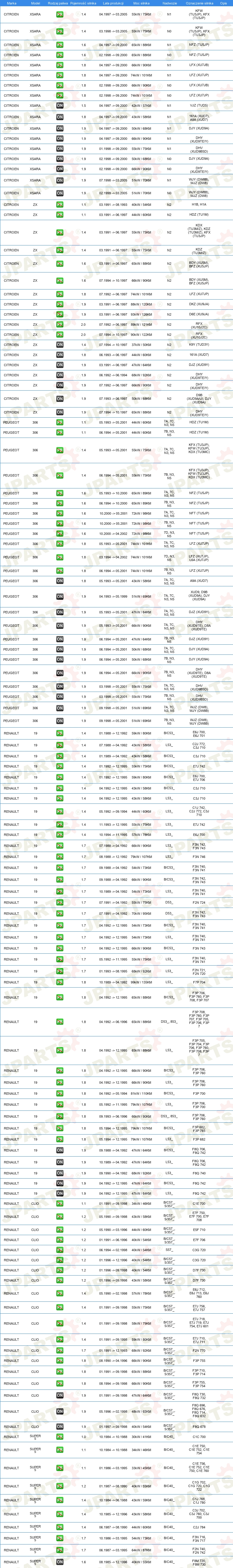Image resolution: width=233 pixels, height=1568 pixels.
Task: Select the engine code cell F8Q 678
Action: 199,1427
